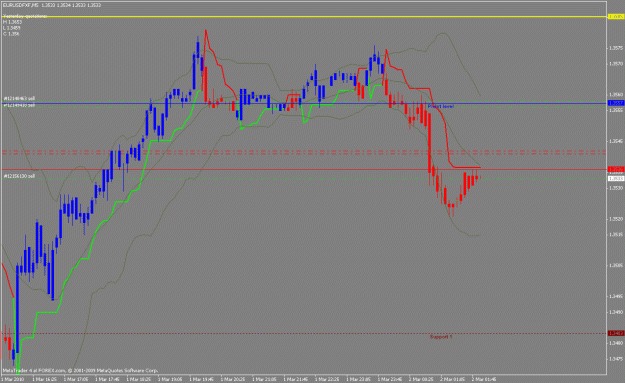625x383 pixels.
Task: Click the 'Support 1' line label
Action: click(x=441, y=337)
